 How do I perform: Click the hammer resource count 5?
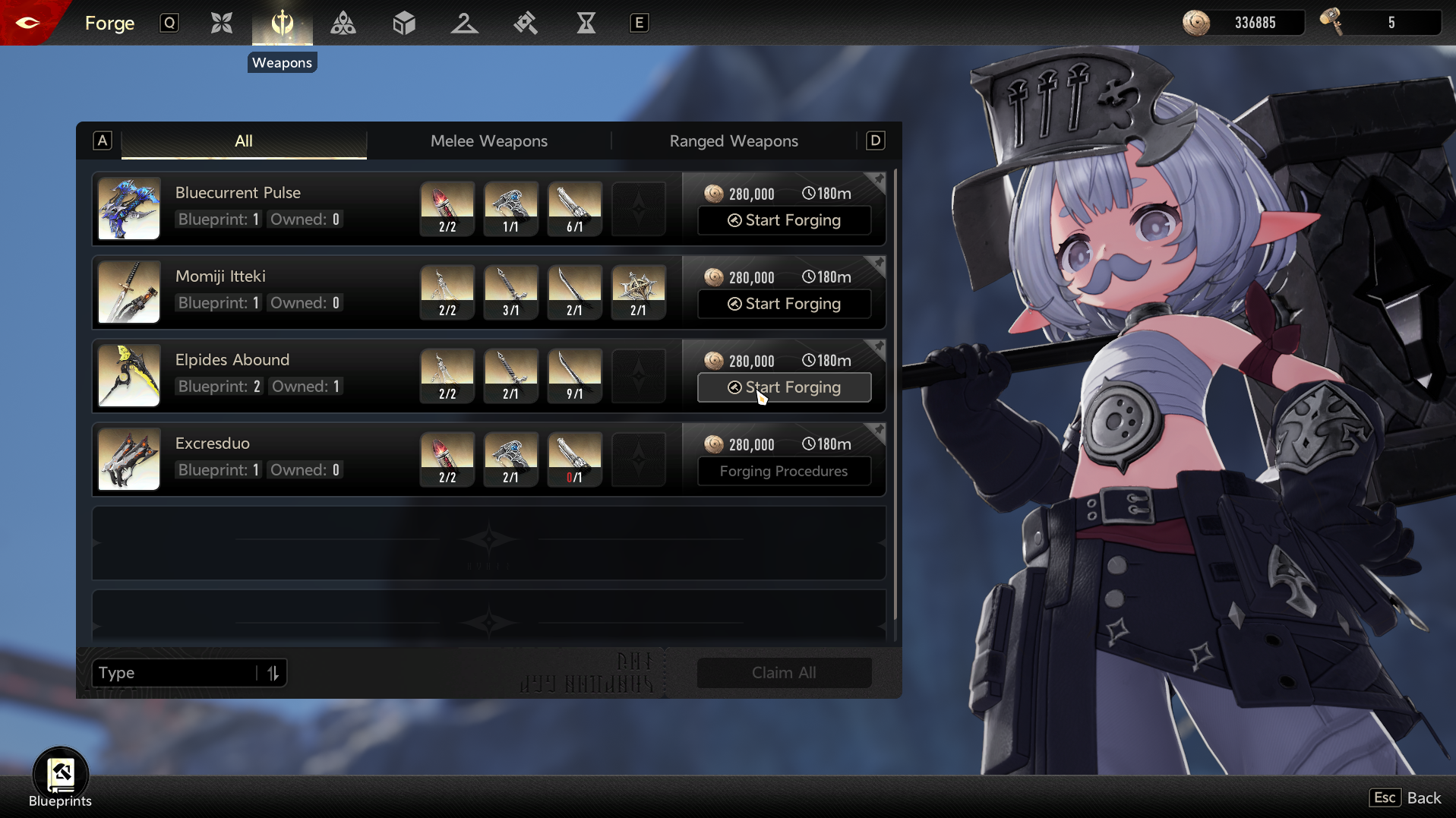1391,23
